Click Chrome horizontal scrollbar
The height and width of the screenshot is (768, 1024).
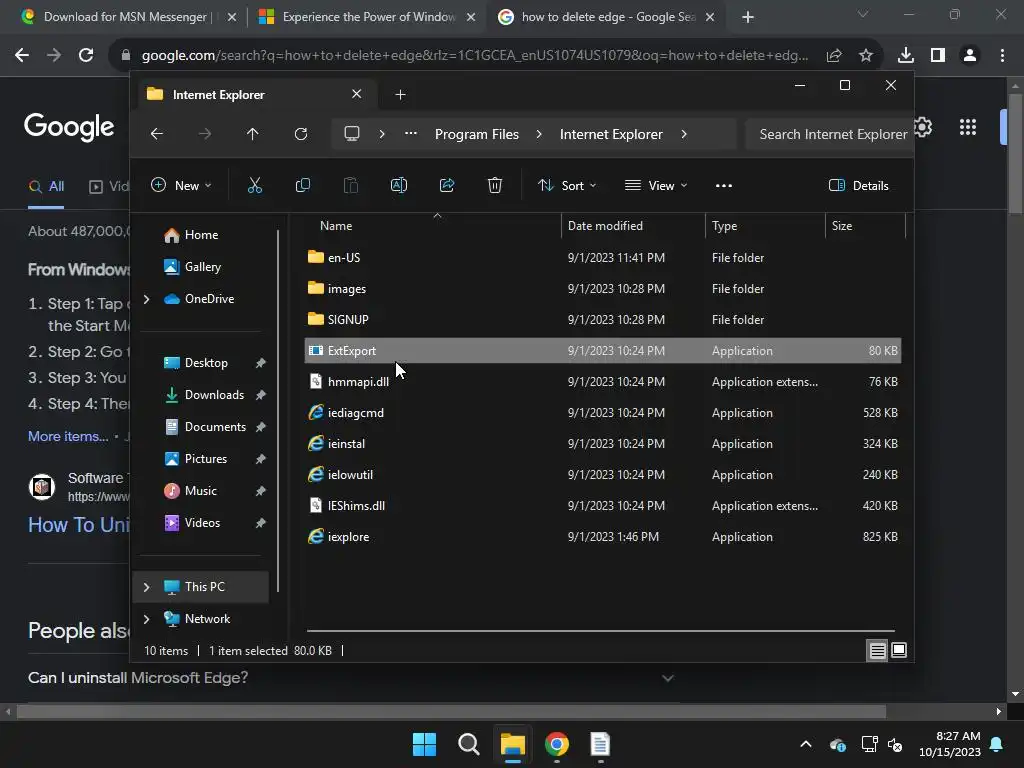[x=451, y=711]
